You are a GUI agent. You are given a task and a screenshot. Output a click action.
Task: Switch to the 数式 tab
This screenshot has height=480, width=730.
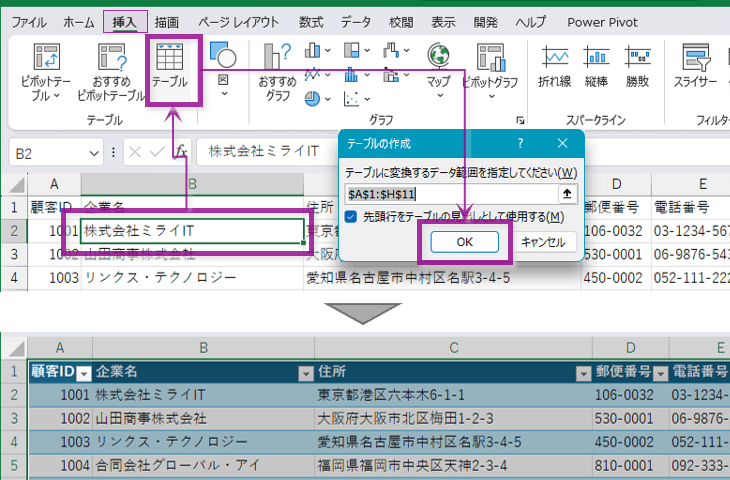(x=311, y=22)
